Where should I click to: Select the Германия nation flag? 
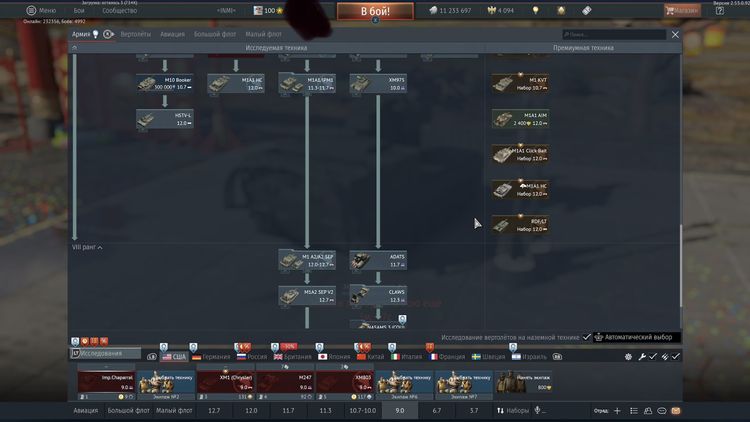click(x=211, y=356)
